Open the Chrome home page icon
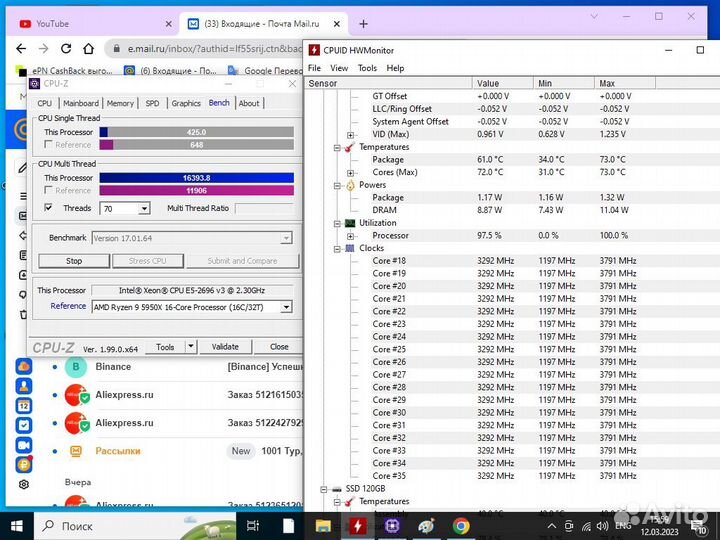This screenshot has height=540, width=720. click(89, 48)
